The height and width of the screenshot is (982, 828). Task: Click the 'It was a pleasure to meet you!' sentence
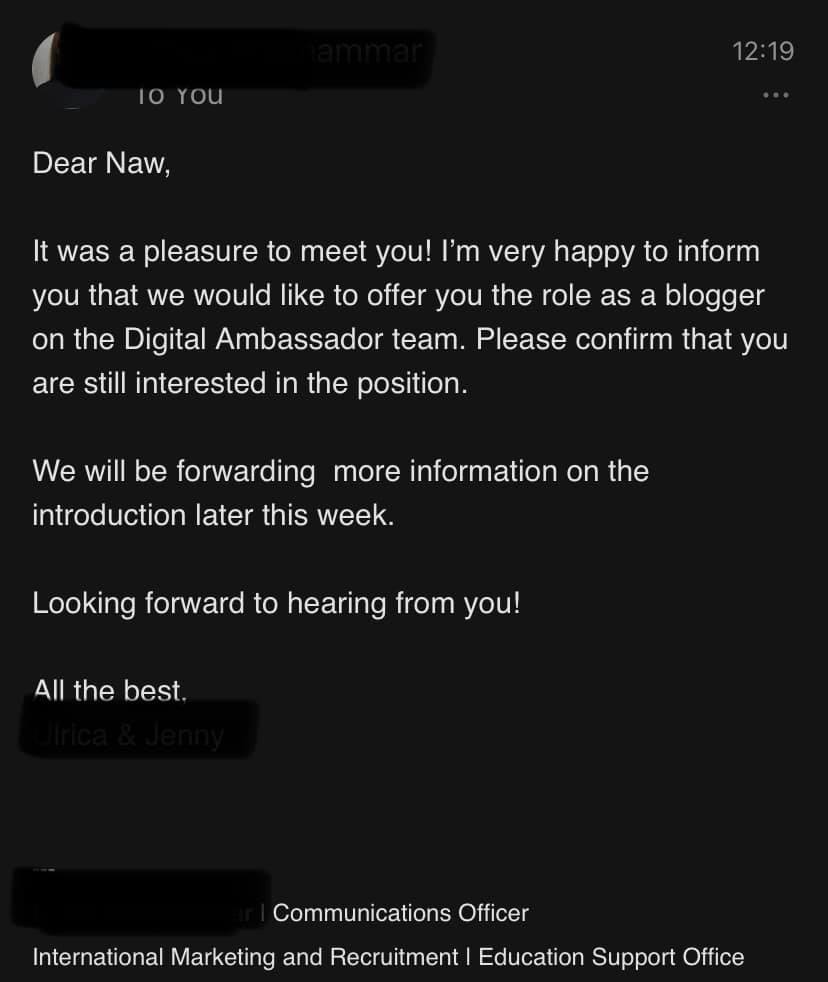point(232,252)
